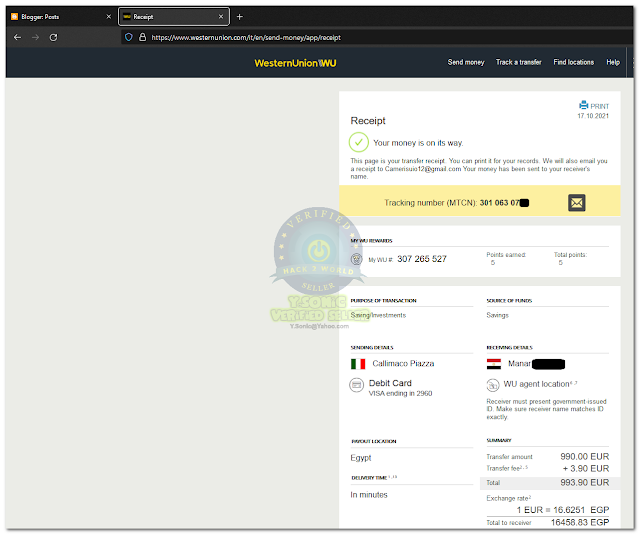Click My WU number 307 265 527
This screenshot has width=639, height=534.
point(422,259)
